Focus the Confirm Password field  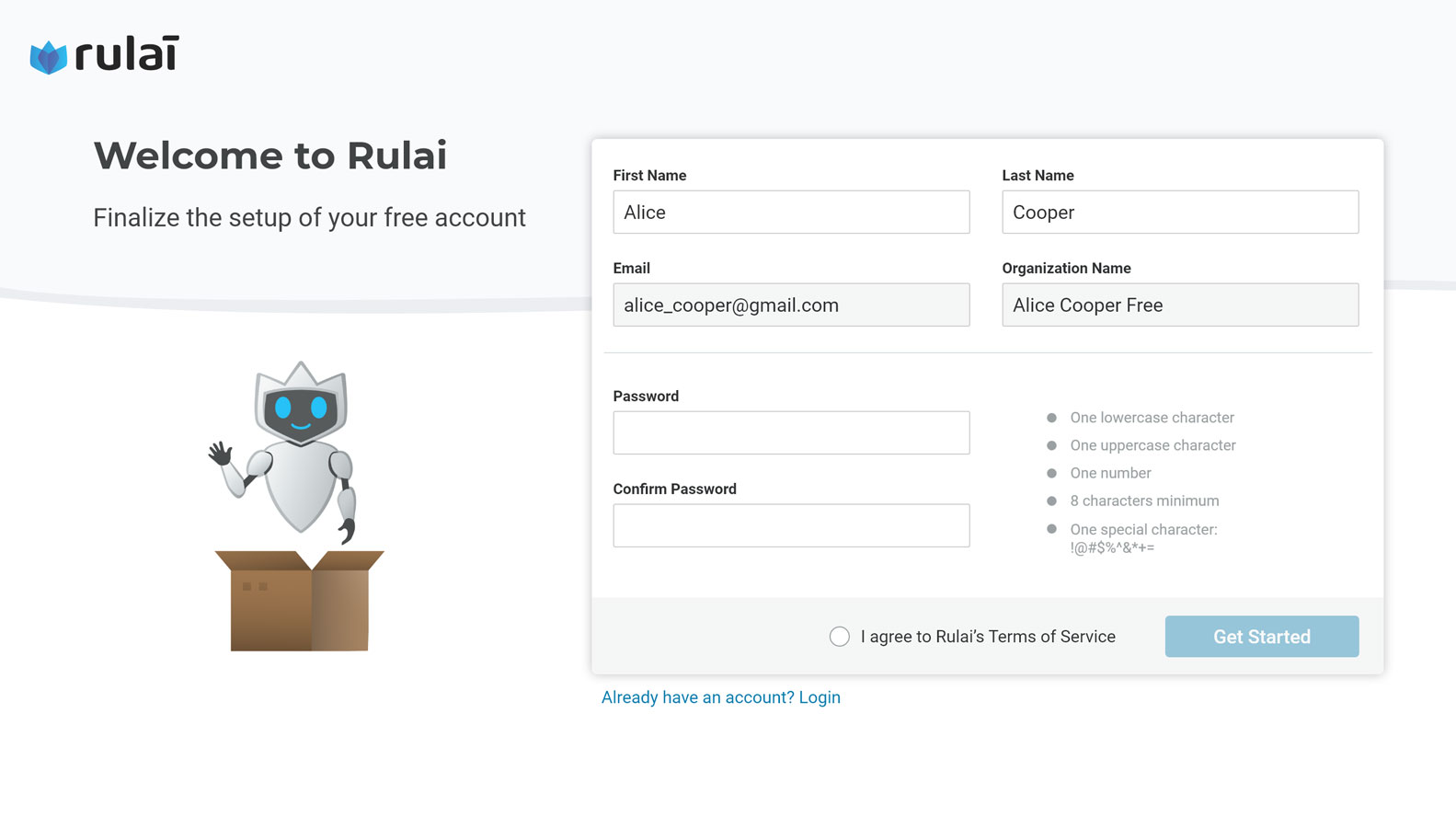click(791, 525)
